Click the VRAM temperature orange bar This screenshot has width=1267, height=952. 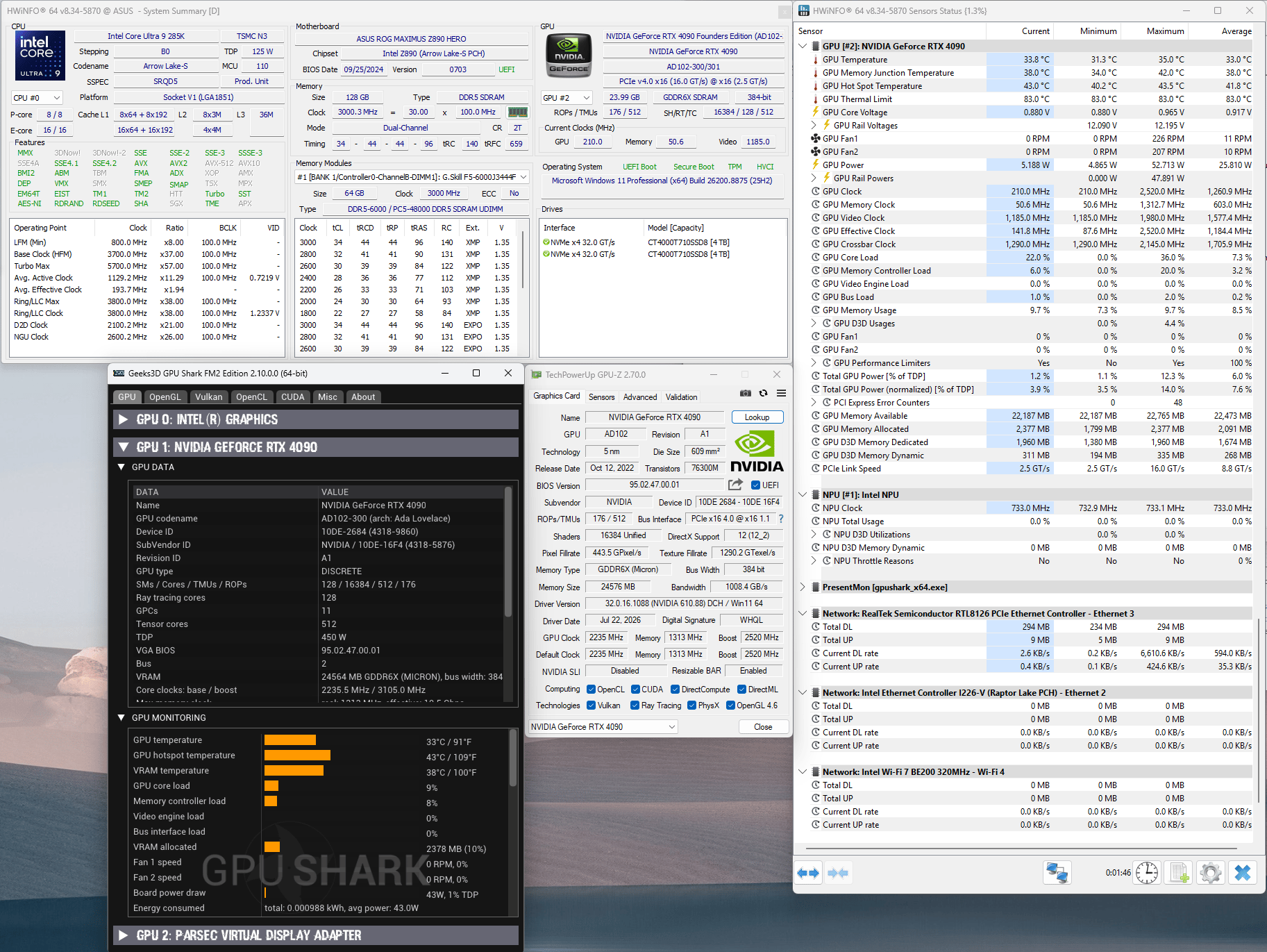pyautogui.click(x=294, y=771)
